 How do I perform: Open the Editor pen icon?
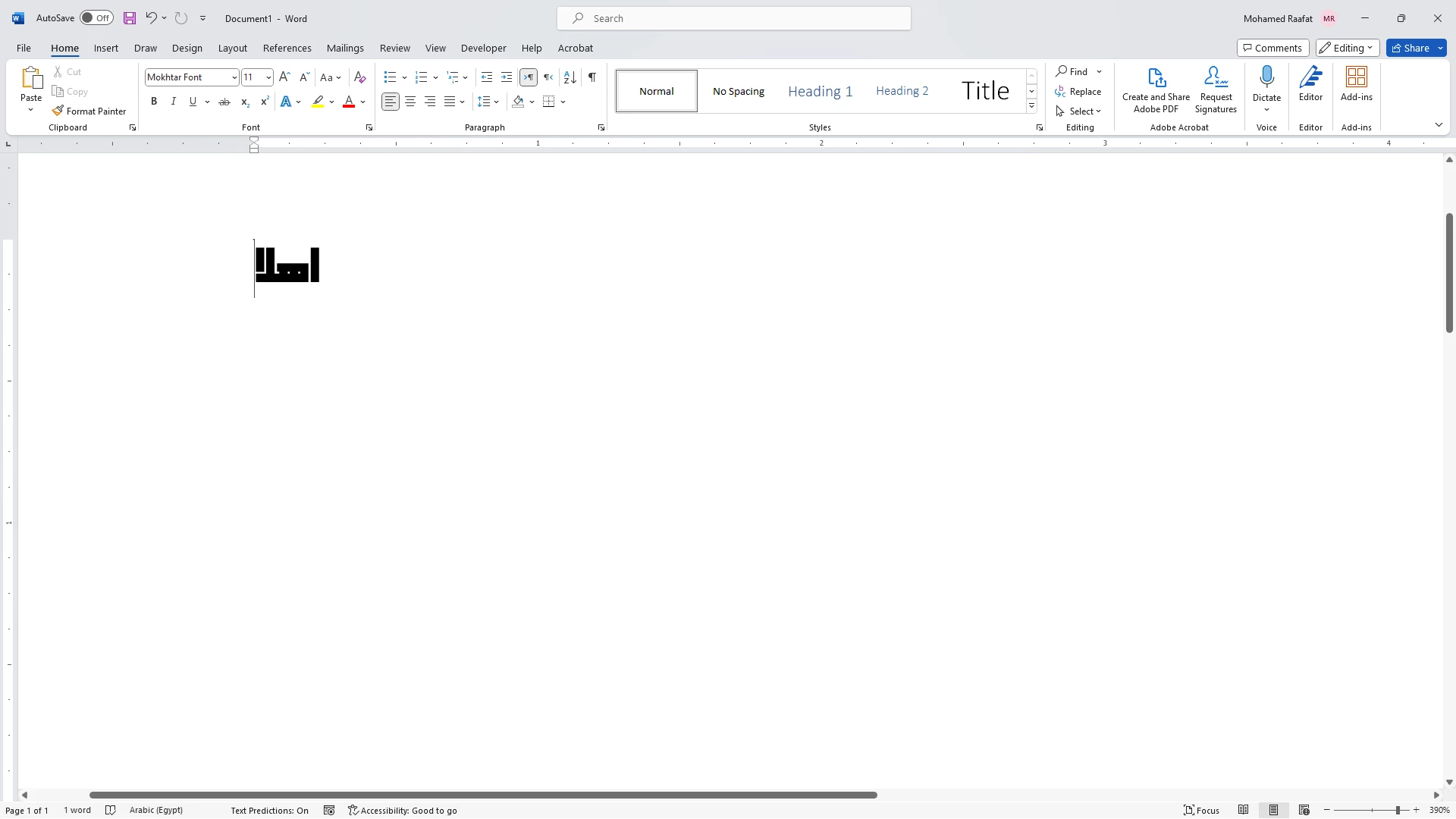1310,77
